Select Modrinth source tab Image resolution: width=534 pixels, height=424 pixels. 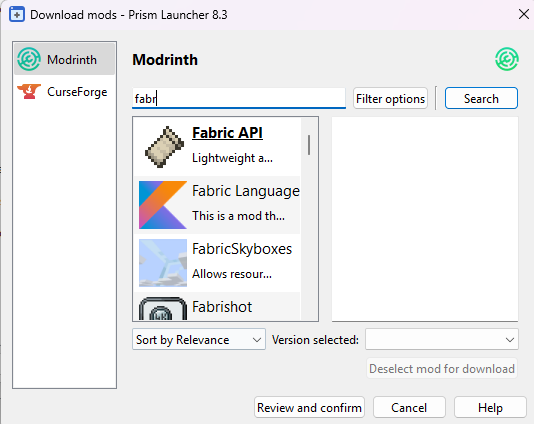pos(64,59)
